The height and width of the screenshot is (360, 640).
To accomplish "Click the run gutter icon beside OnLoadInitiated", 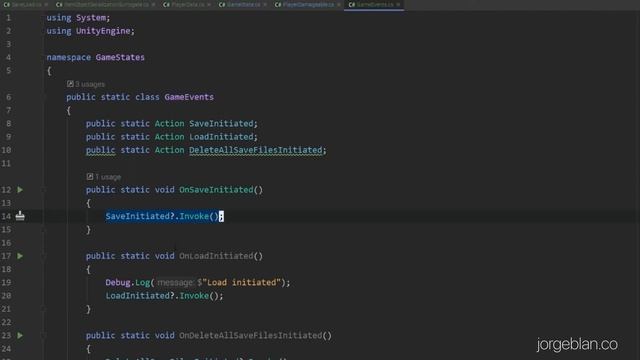I will (20, 256).
